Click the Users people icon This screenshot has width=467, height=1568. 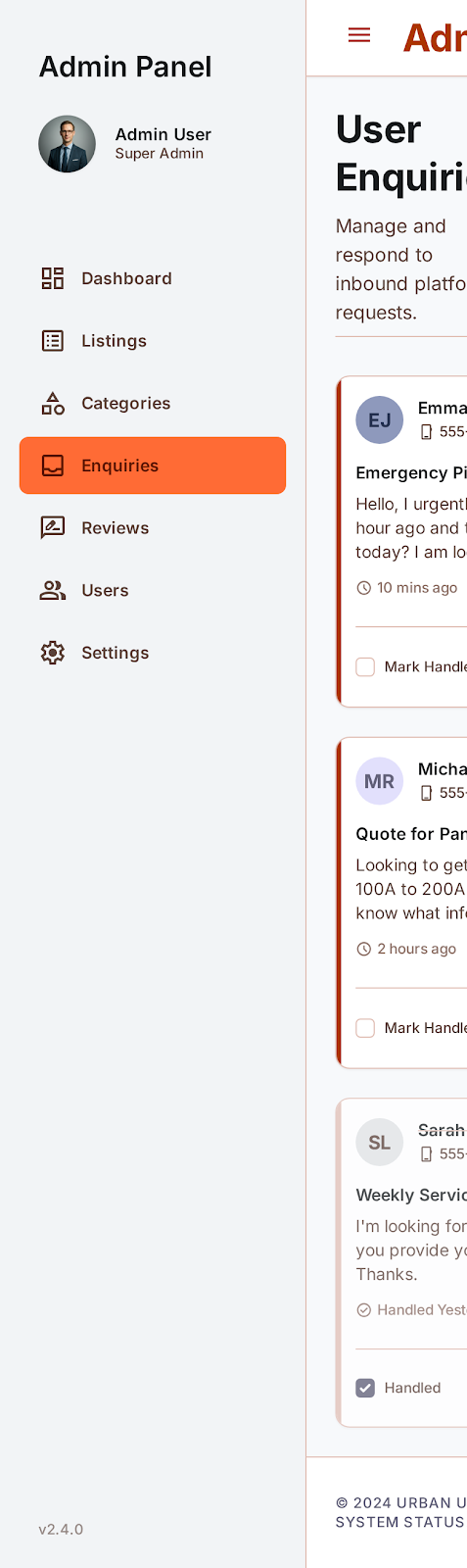pos(53,590)
